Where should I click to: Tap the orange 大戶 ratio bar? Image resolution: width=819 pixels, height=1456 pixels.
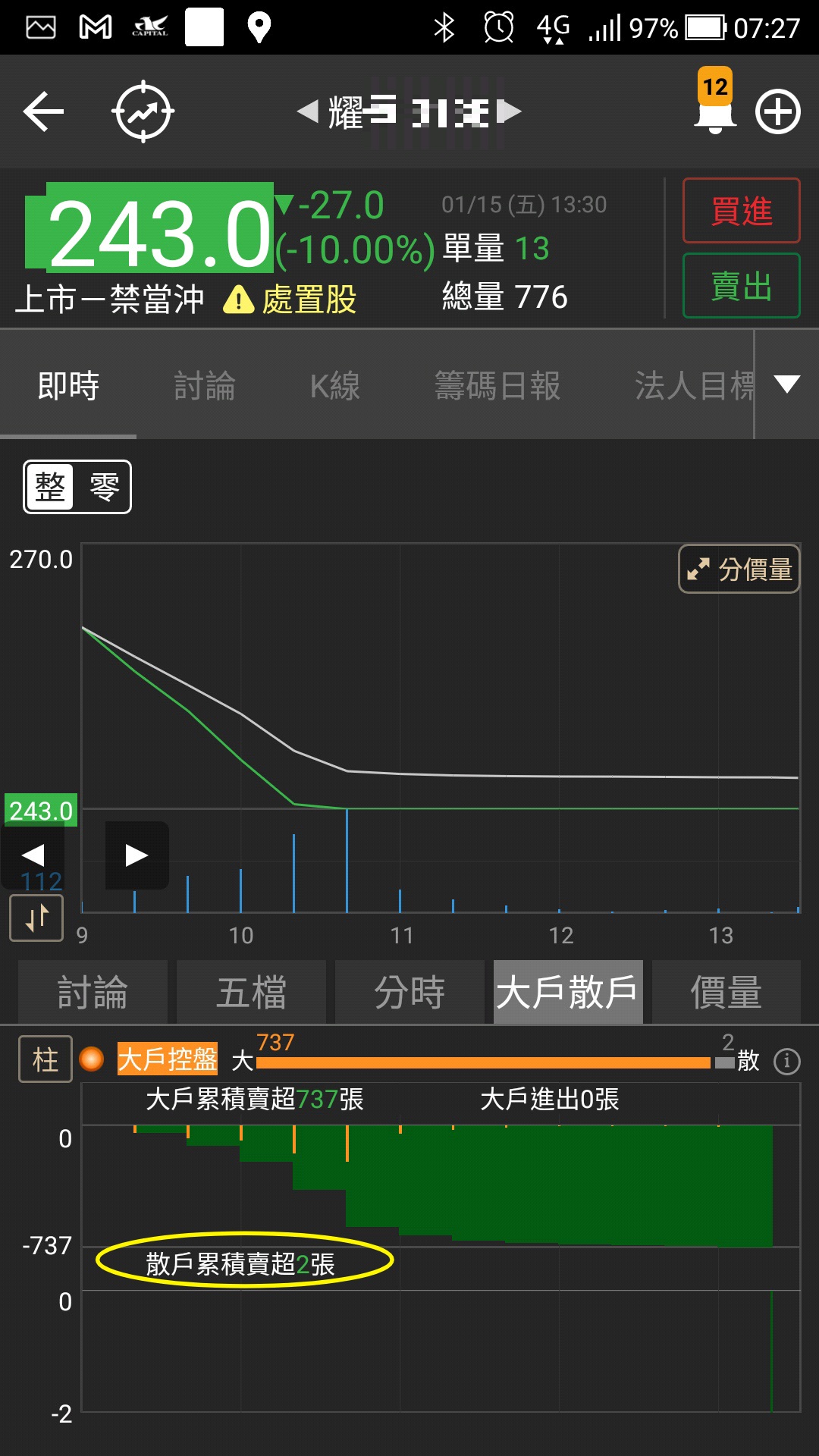coord(483,1063)
